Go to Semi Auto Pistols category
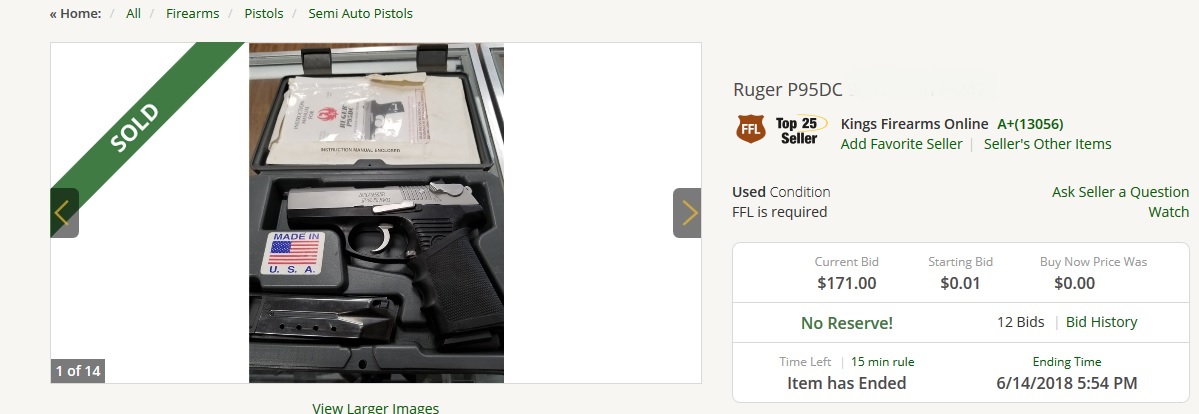Viewport: 1199px width, 414px height. tap(360, 14)
